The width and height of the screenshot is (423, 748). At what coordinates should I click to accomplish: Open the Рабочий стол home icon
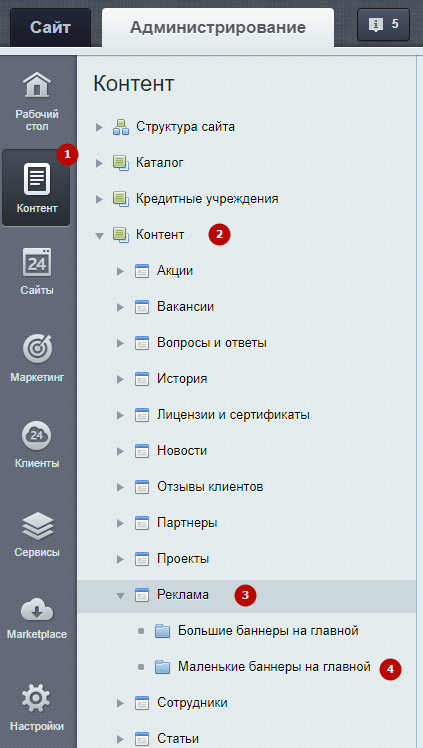tap(37, 84)
